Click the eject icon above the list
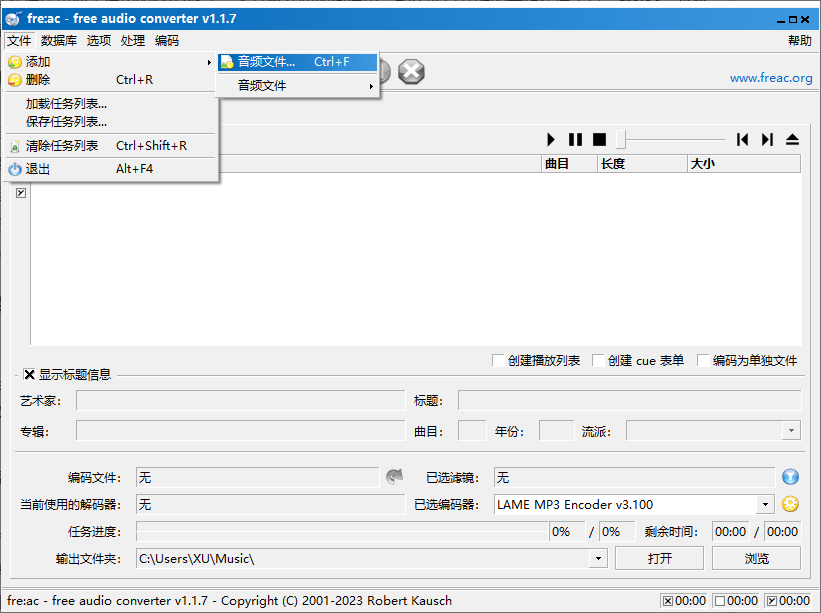 (792, 140)
